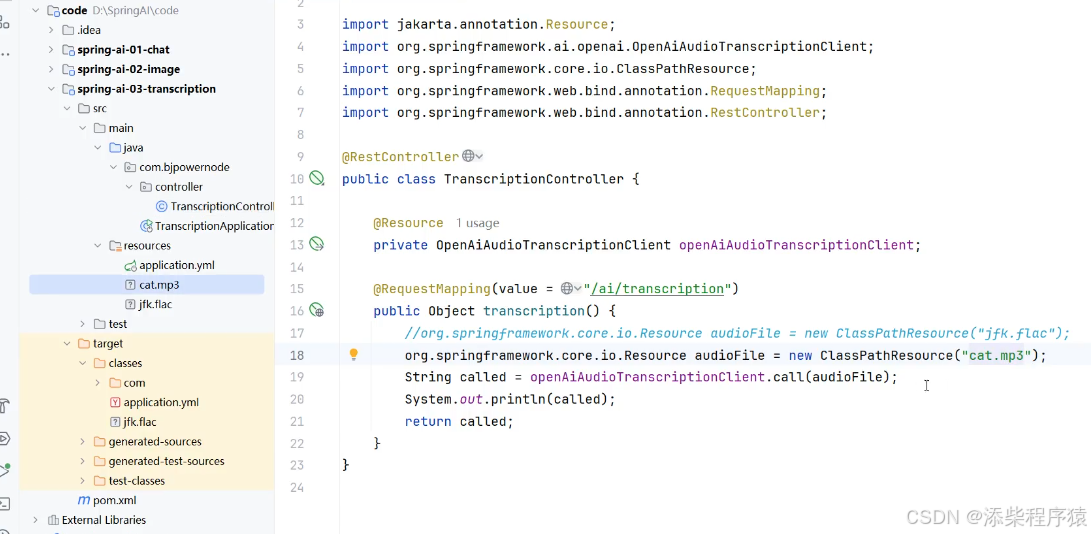
Task: Click the "cat.mp3" string on line 18
Action: pos(996,355)
